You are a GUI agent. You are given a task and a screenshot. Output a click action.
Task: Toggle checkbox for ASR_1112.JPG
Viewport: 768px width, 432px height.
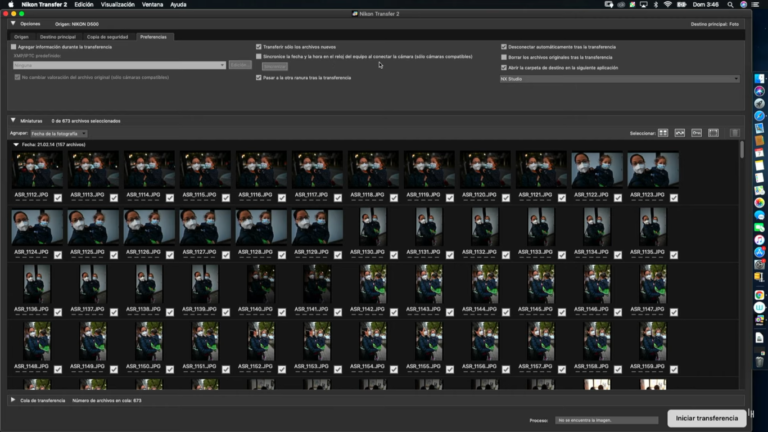58,198
